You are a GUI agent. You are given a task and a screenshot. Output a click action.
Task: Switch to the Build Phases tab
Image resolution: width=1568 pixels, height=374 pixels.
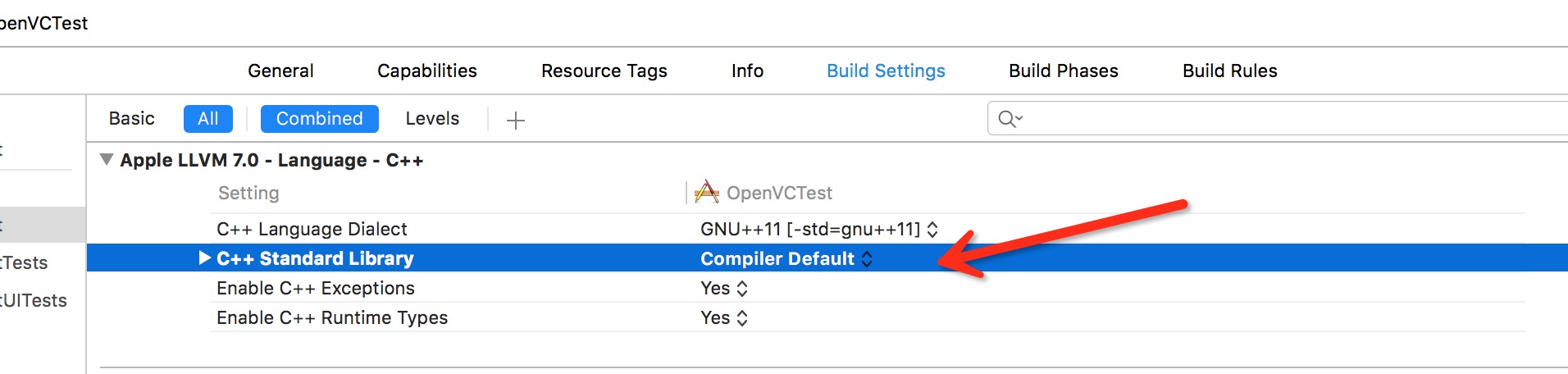(x=1063, y=71)
